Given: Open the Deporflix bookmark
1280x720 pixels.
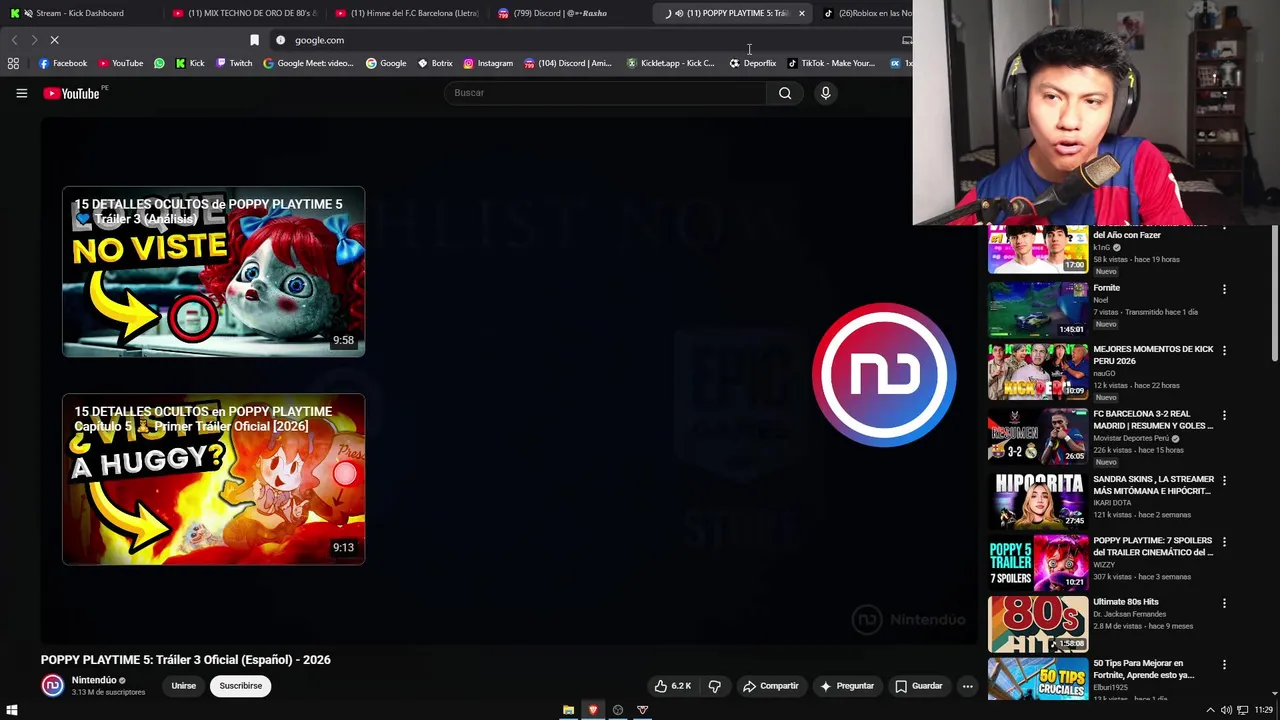Looking at the screenshot, I should click(752, 63).
